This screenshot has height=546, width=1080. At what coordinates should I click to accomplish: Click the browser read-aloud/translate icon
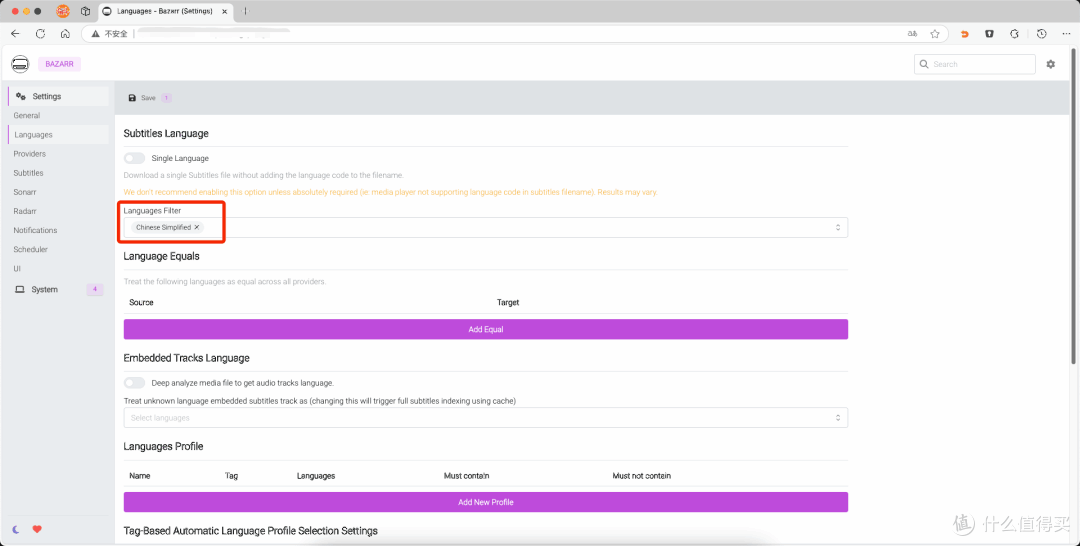[x=913, y=34]
